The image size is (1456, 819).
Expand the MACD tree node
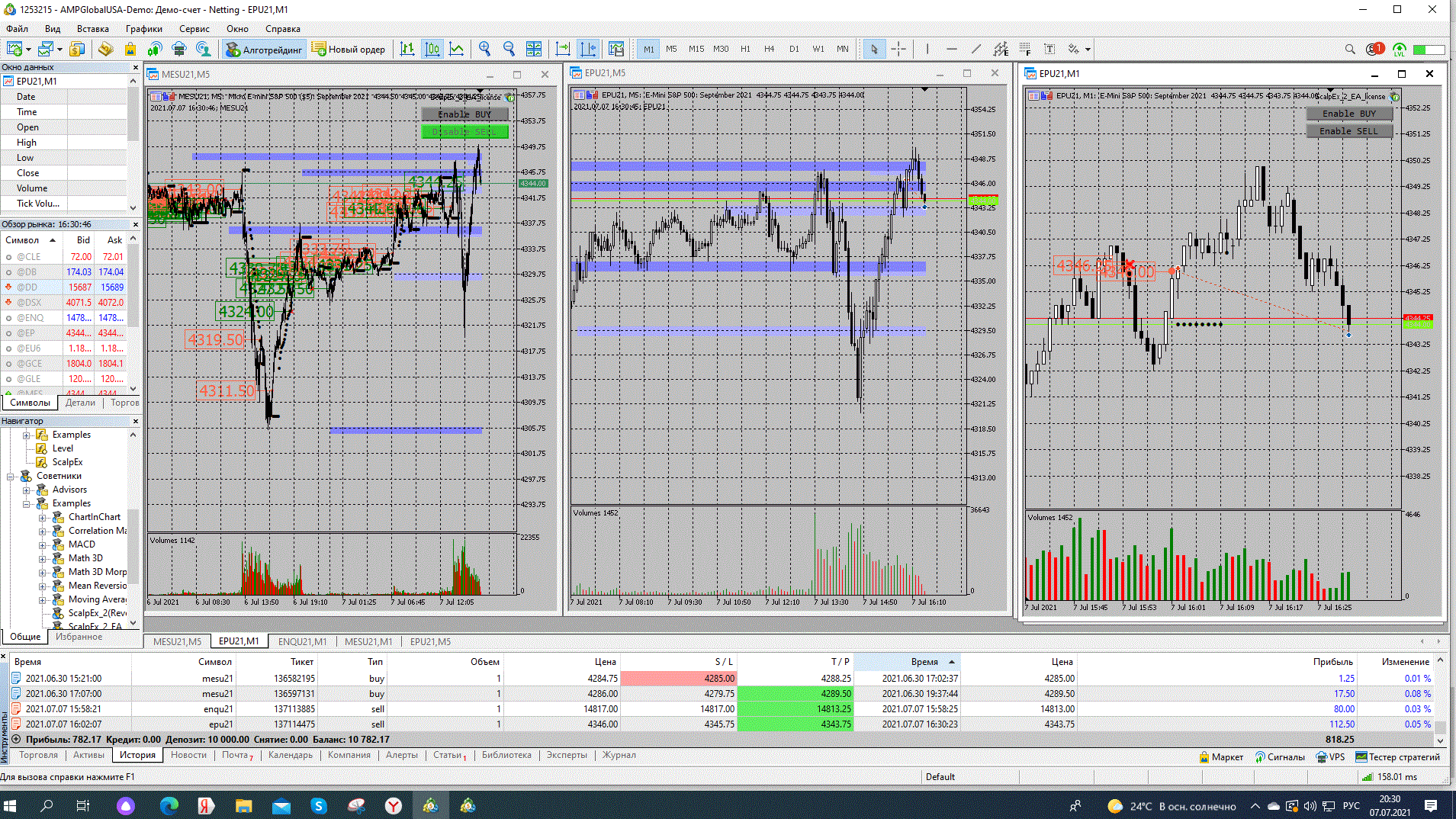[43, 544]
